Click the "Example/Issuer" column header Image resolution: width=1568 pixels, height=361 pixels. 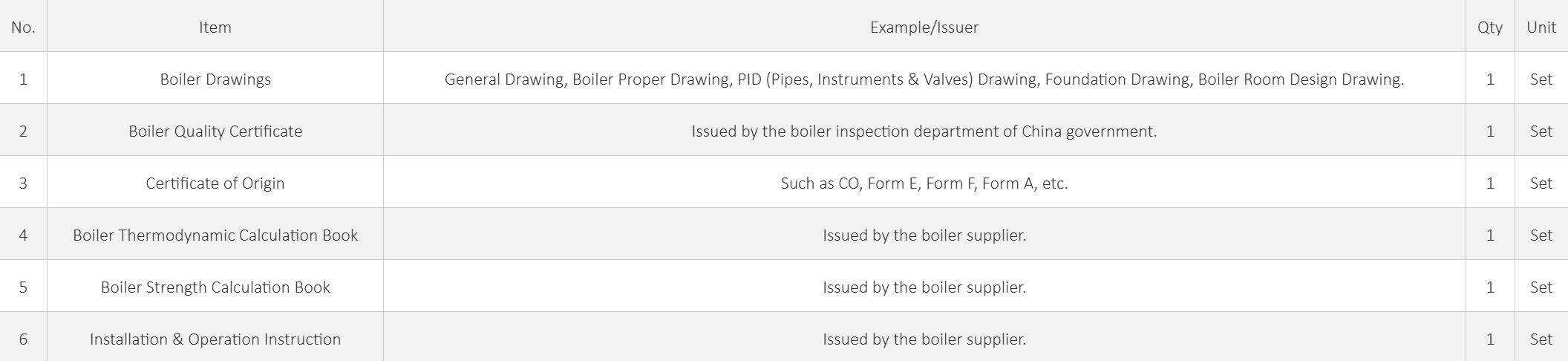(x=924, y=27)
